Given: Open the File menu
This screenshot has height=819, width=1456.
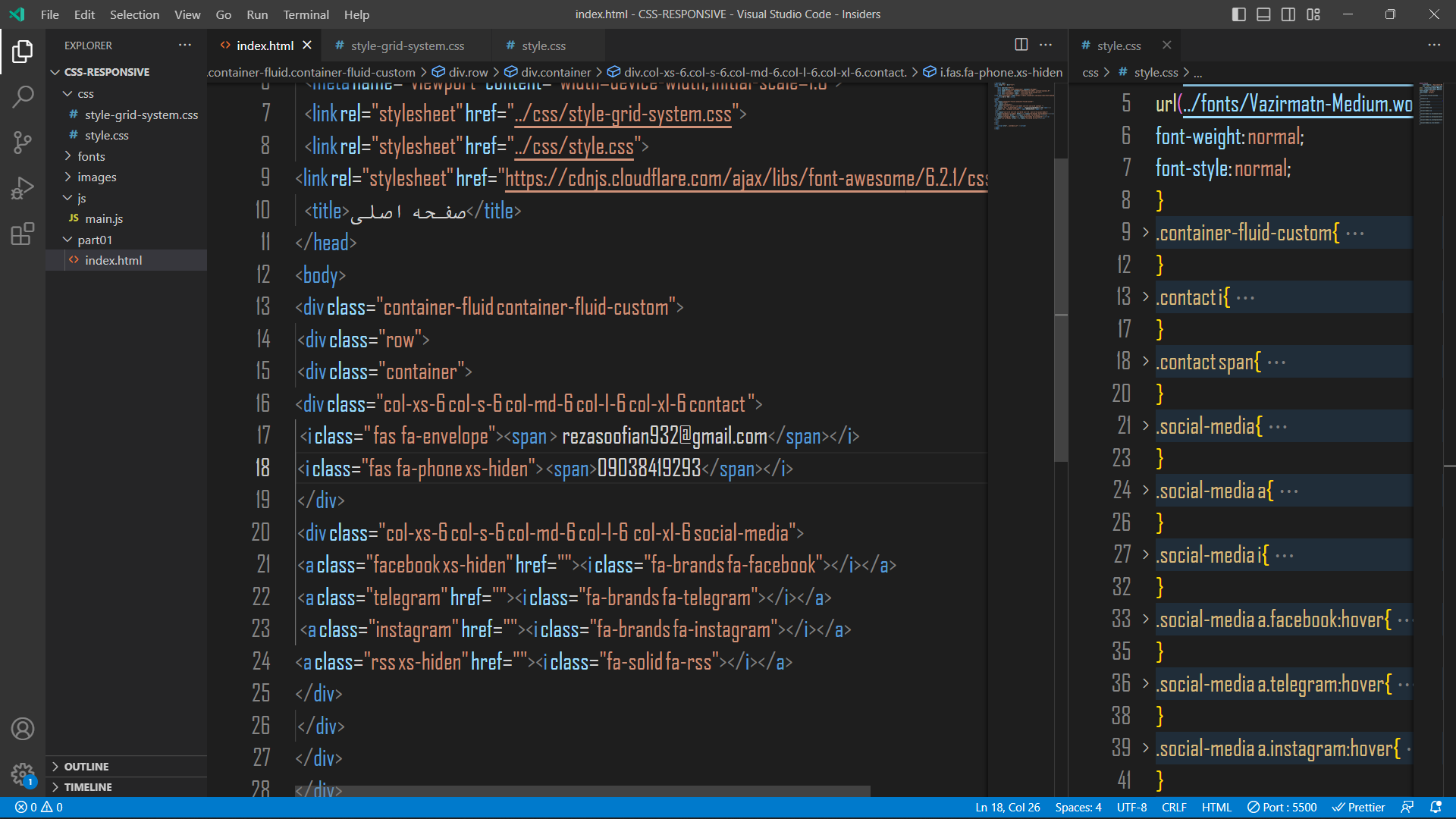Looking at the screenshot, I should tap(50, 14).
